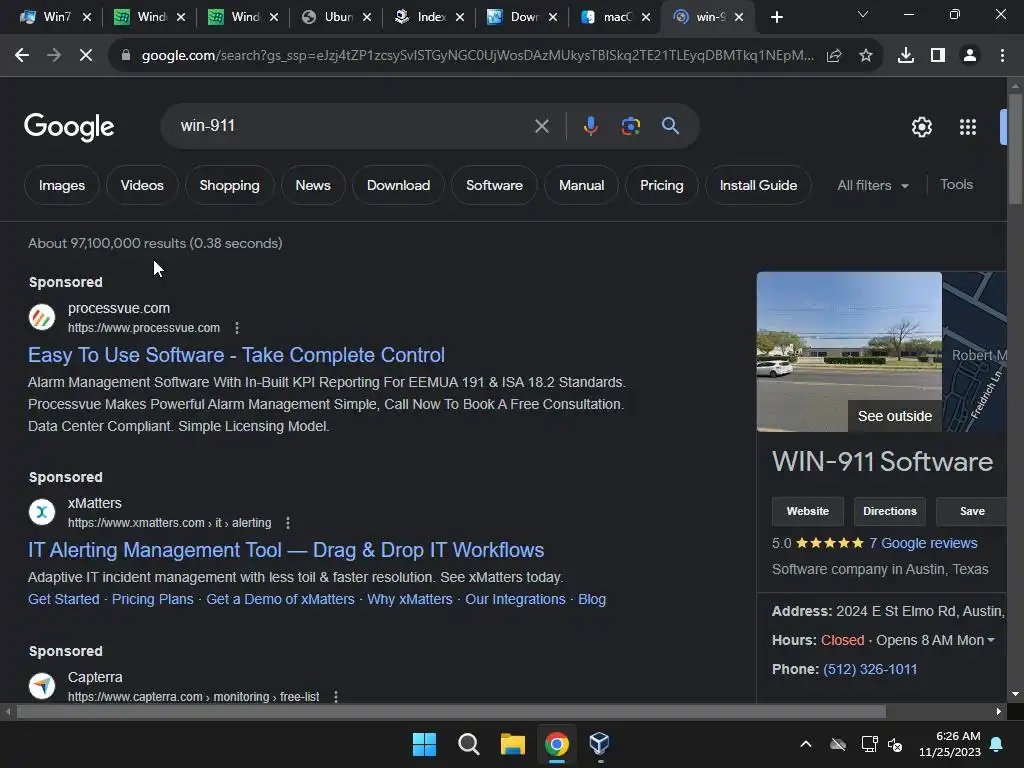Go back to the previous page
The height and width of the screenshot is (768, 1024).
coord(22,56)
